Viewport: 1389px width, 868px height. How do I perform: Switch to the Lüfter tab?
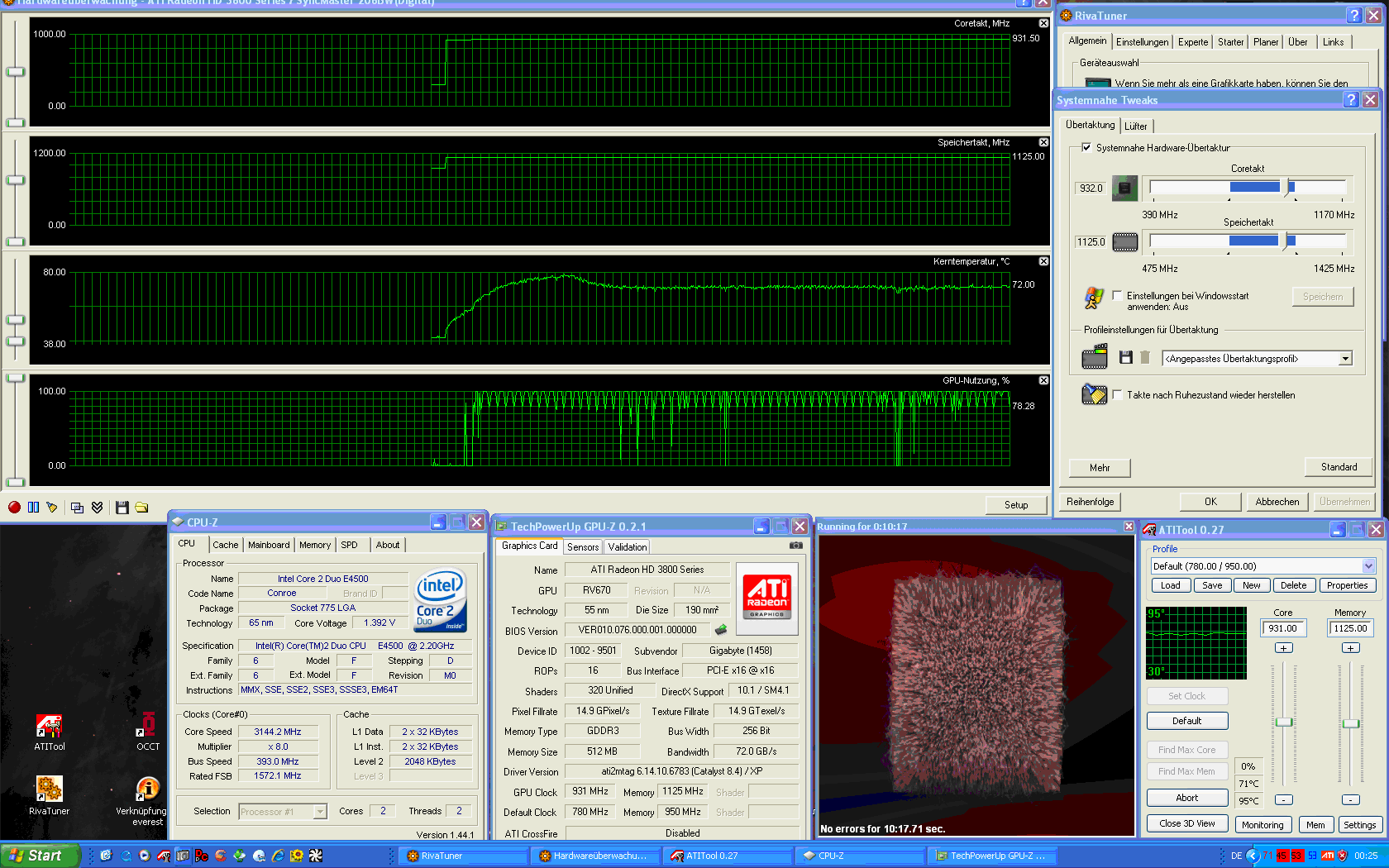coord(1136,126)
